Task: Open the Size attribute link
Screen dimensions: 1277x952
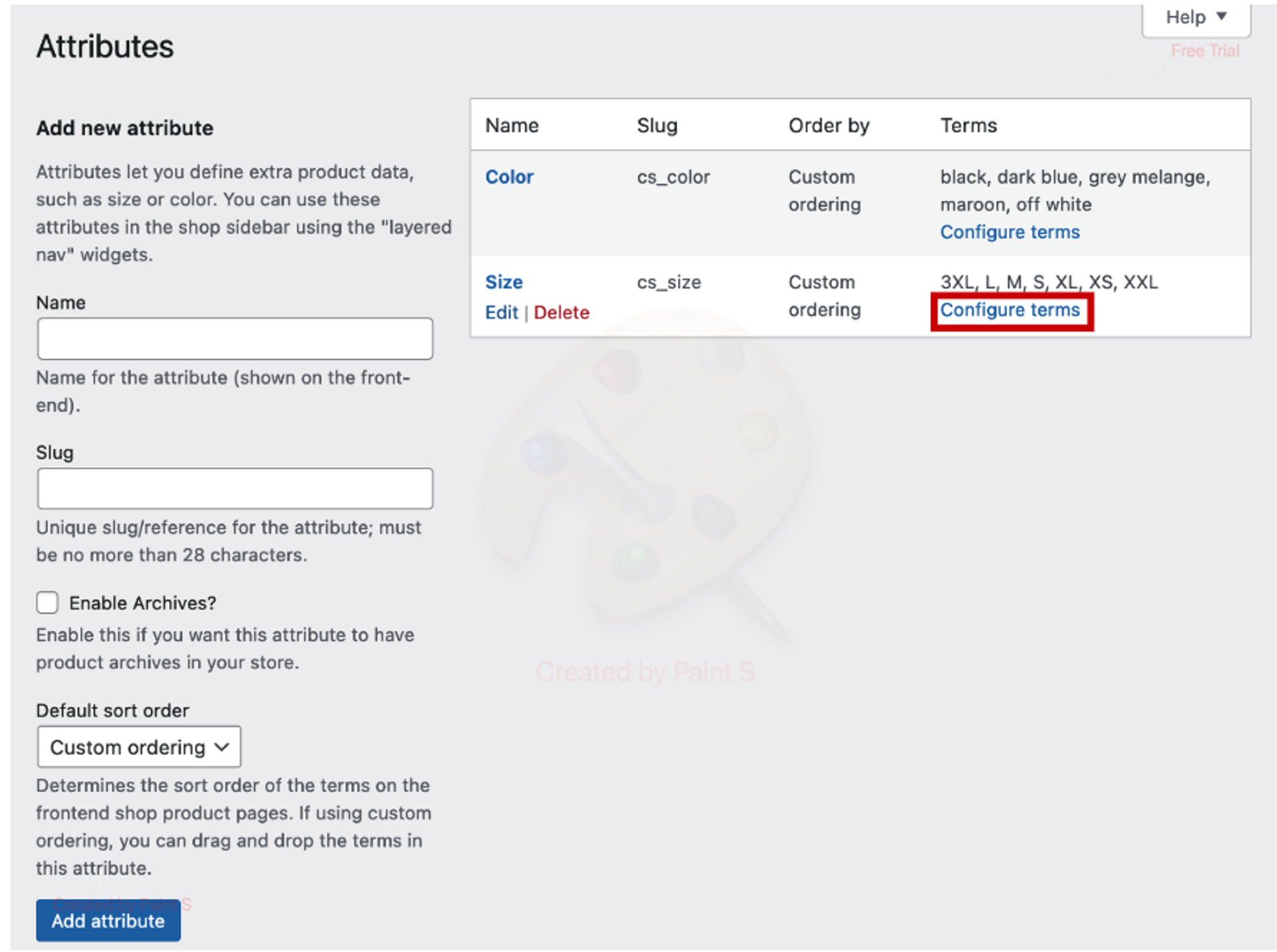Action: tap(503, 282)
